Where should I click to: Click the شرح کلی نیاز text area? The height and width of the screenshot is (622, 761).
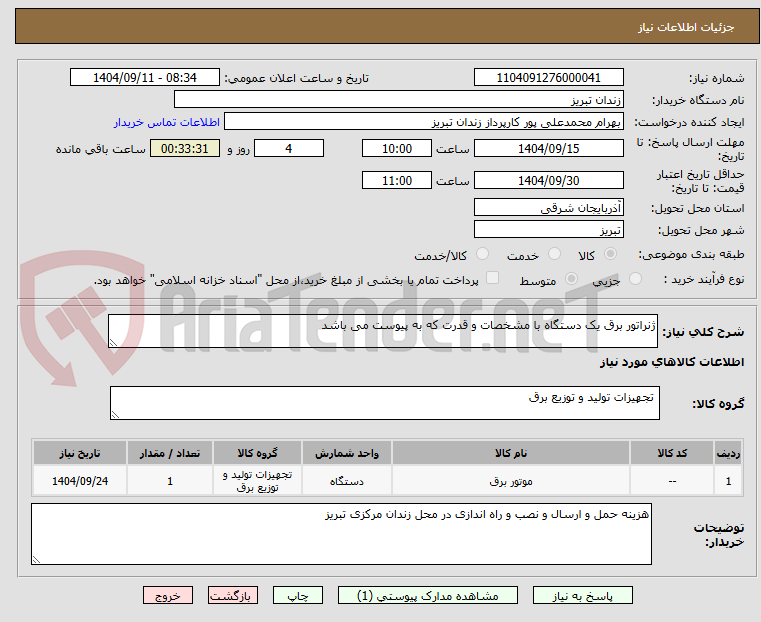pyautogui.click(x=383, y=331)
